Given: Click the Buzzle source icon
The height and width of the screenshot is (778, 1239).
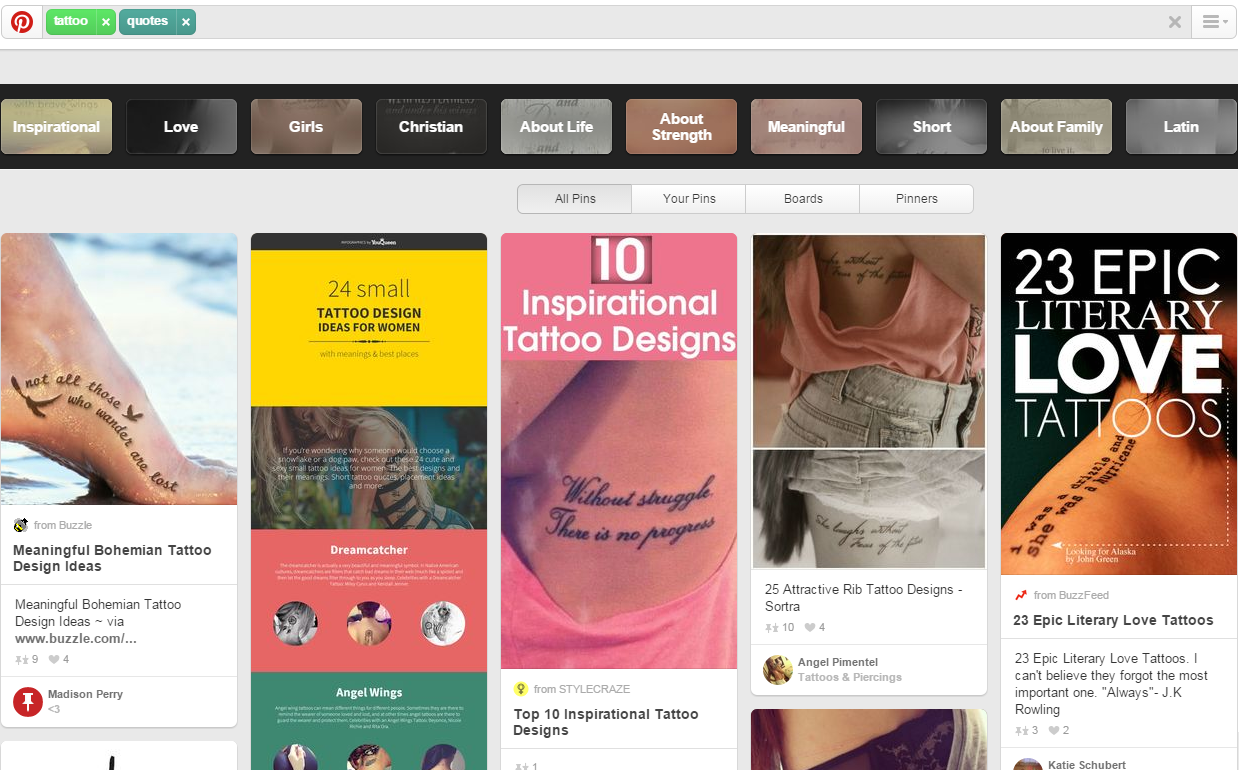Looking at the screenshot, I should (x=21, y=525).
